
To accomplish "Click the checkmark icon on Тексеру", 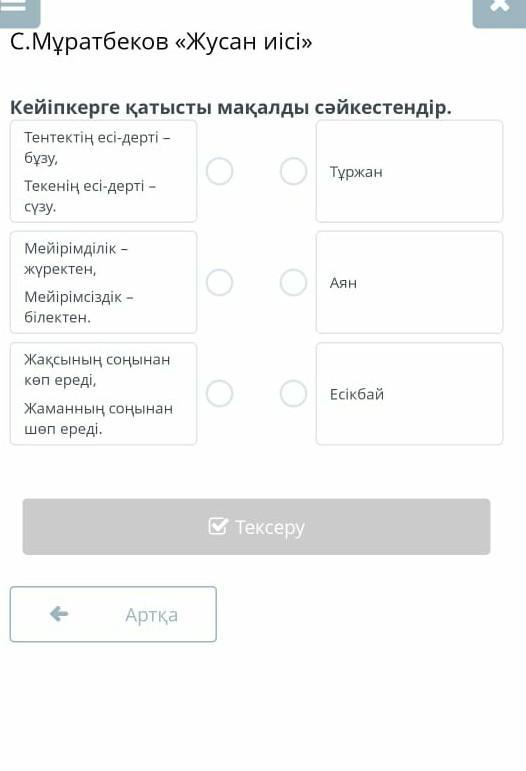I will pos(218,526).
